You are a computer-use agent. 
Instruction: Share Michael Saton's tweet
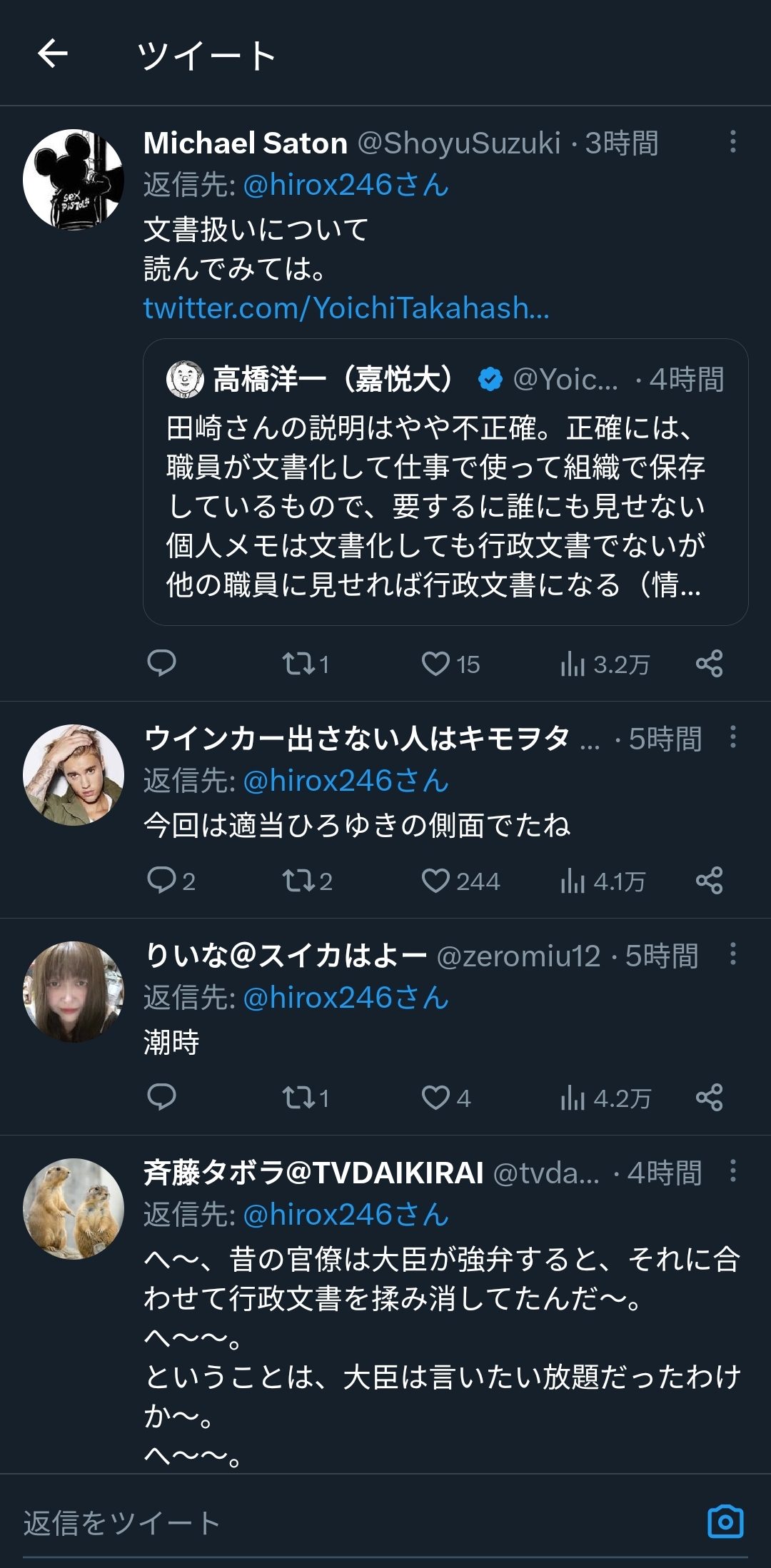(709, 664)
